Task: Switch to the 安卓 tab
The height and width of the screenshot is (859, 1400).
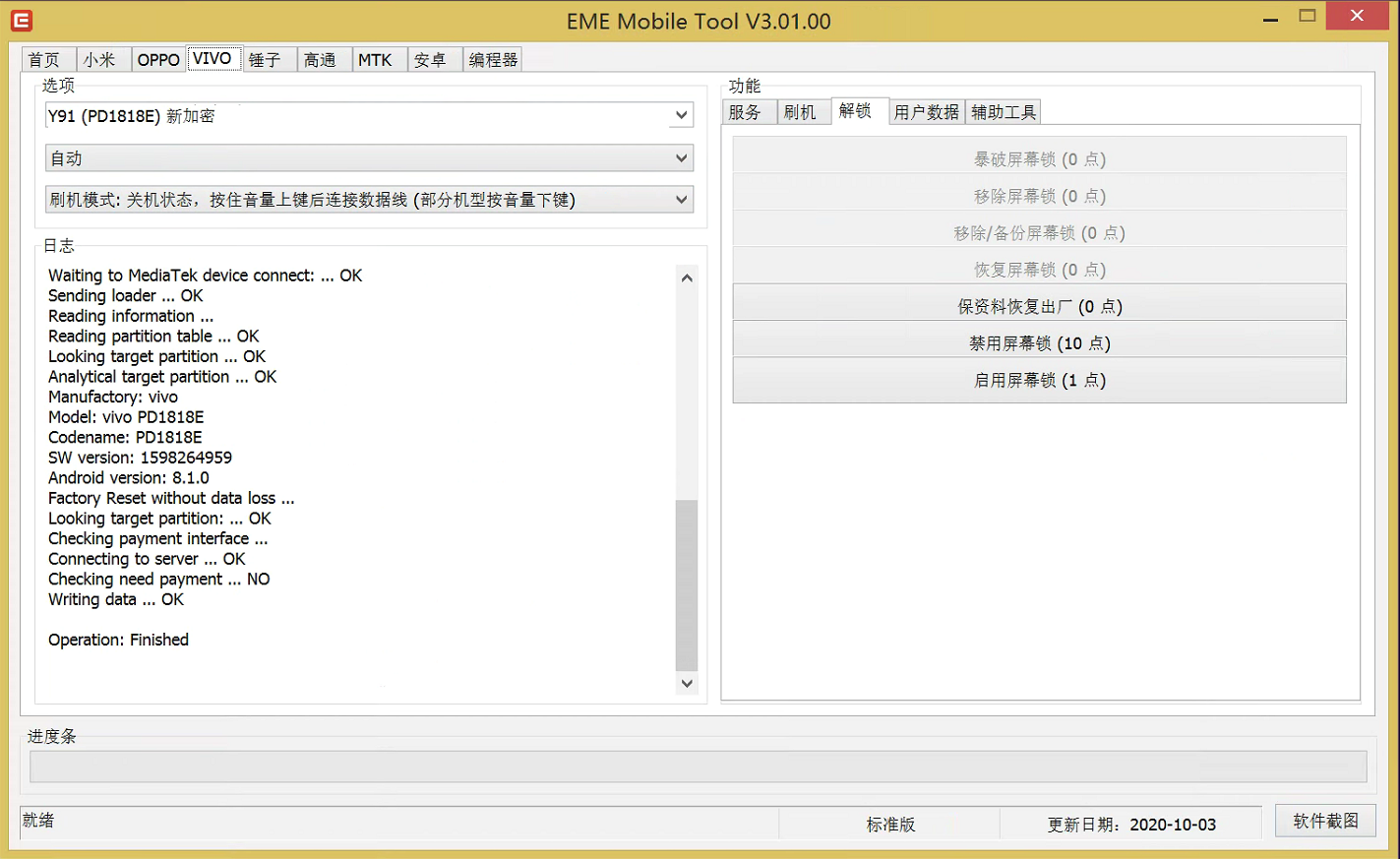Action: pyautogui.click(x=434, y=59)
